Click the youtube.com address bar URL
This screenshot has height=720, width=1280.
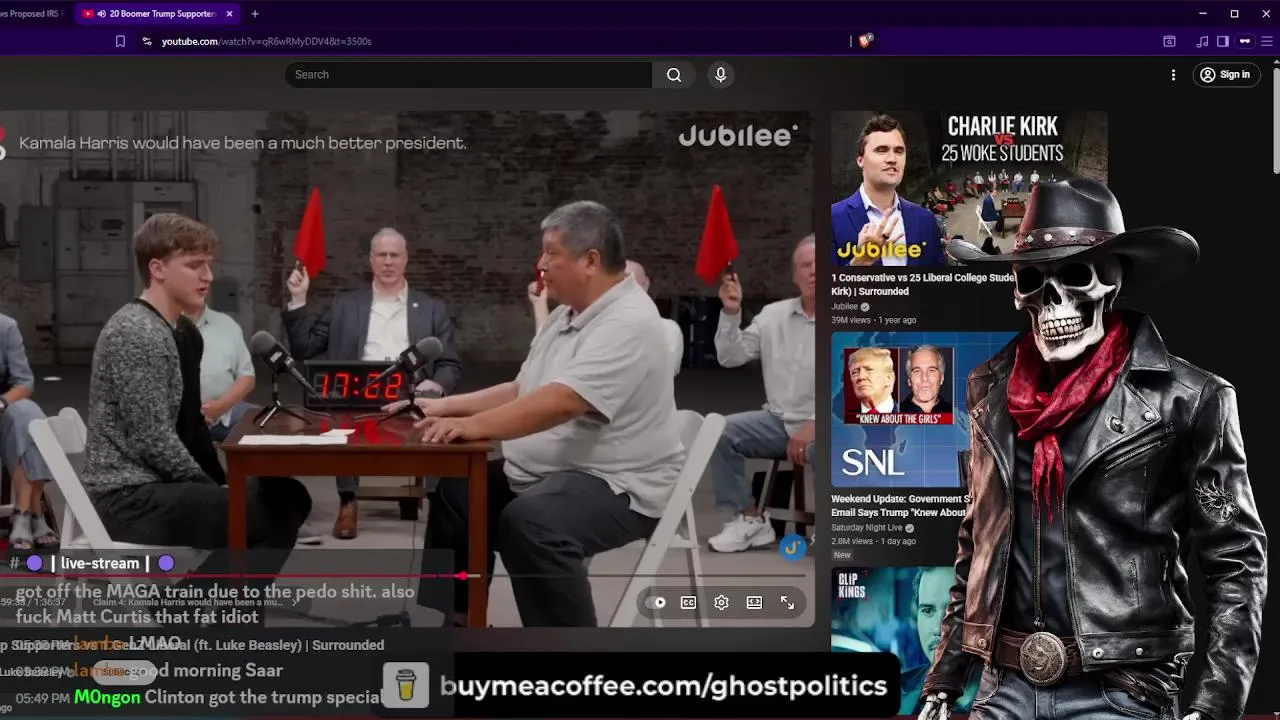[266, 41]
